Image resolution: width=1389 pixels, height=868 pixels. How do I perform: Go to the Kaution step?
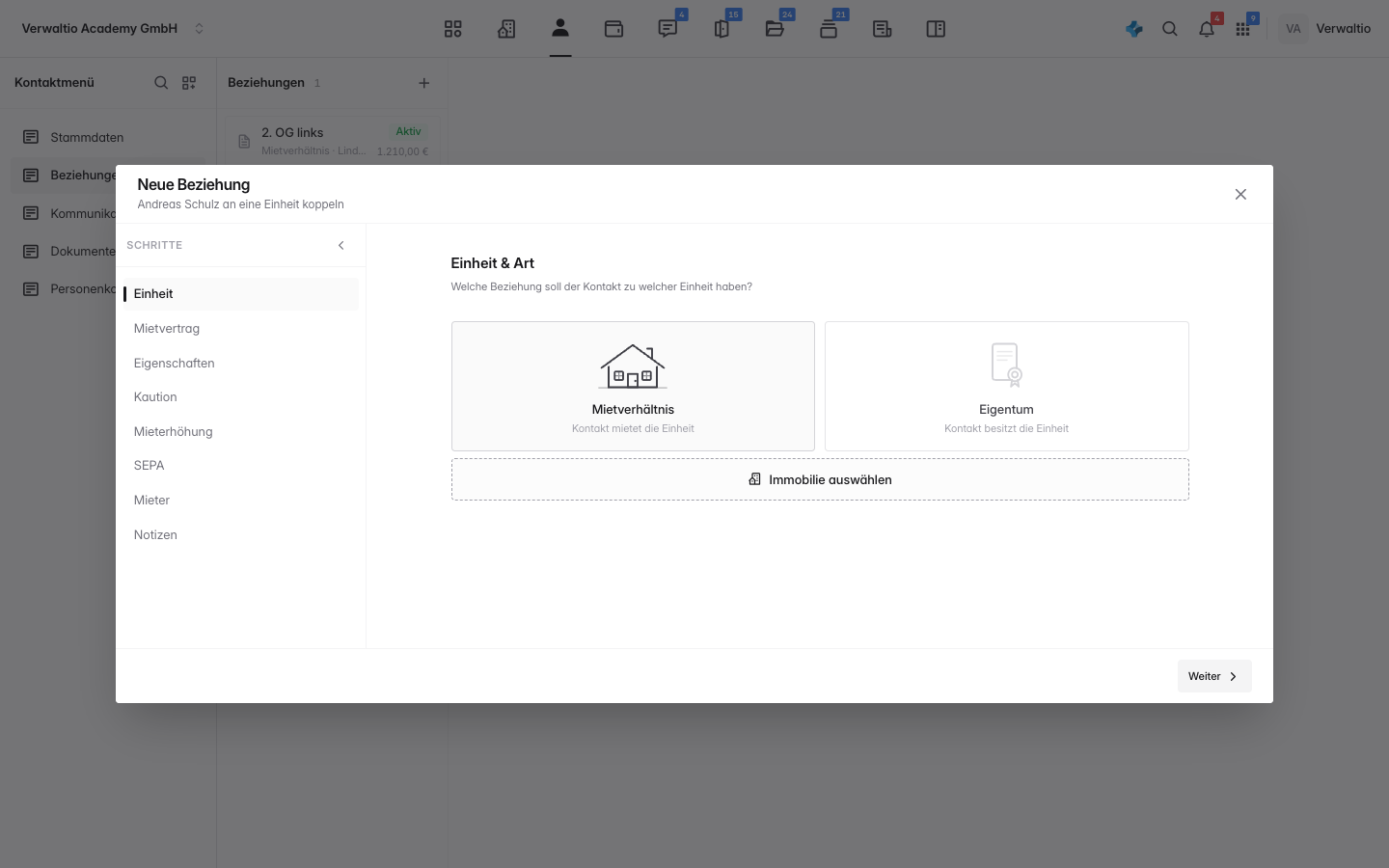click(x=241, y=397)
